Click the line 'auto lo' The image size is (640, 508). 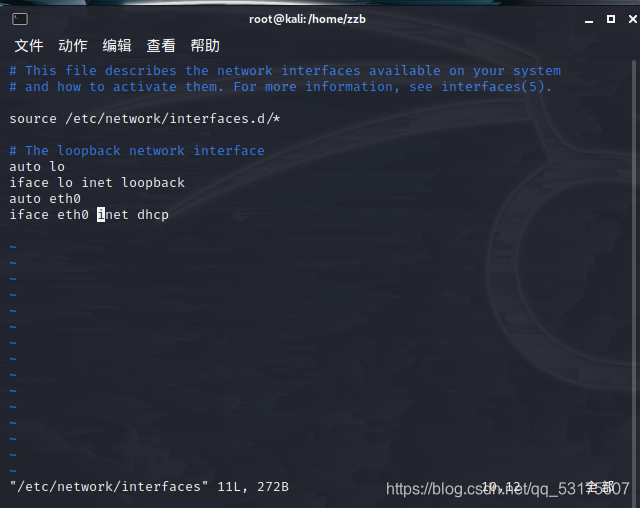pos(37,166)
